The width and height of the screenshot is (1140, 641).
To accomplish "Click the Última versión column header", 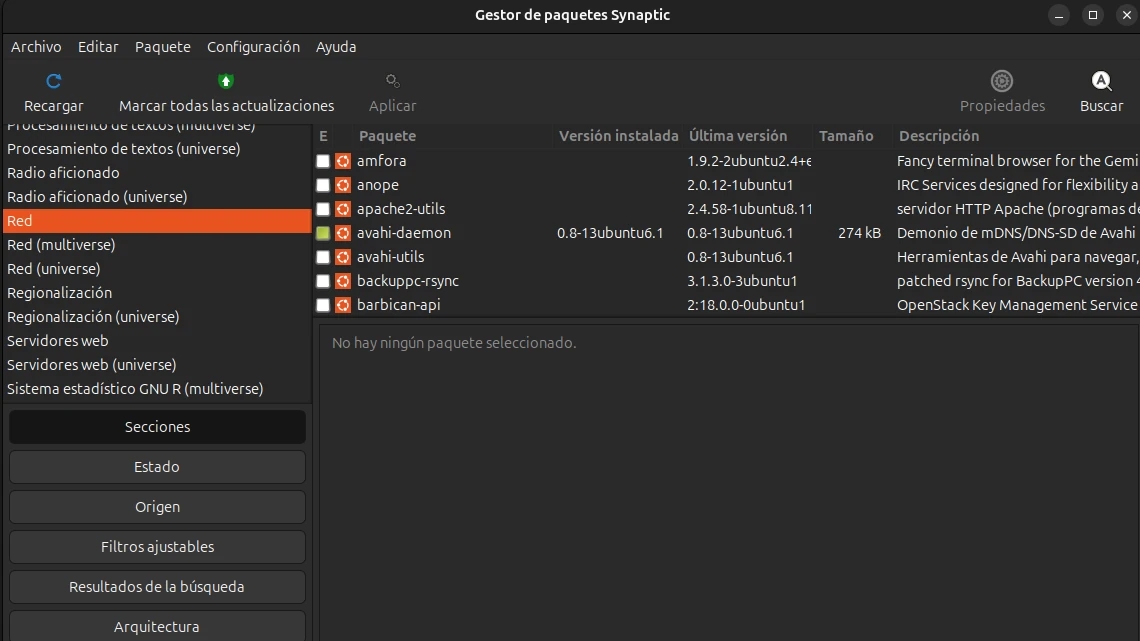I will tap(737, 135).
